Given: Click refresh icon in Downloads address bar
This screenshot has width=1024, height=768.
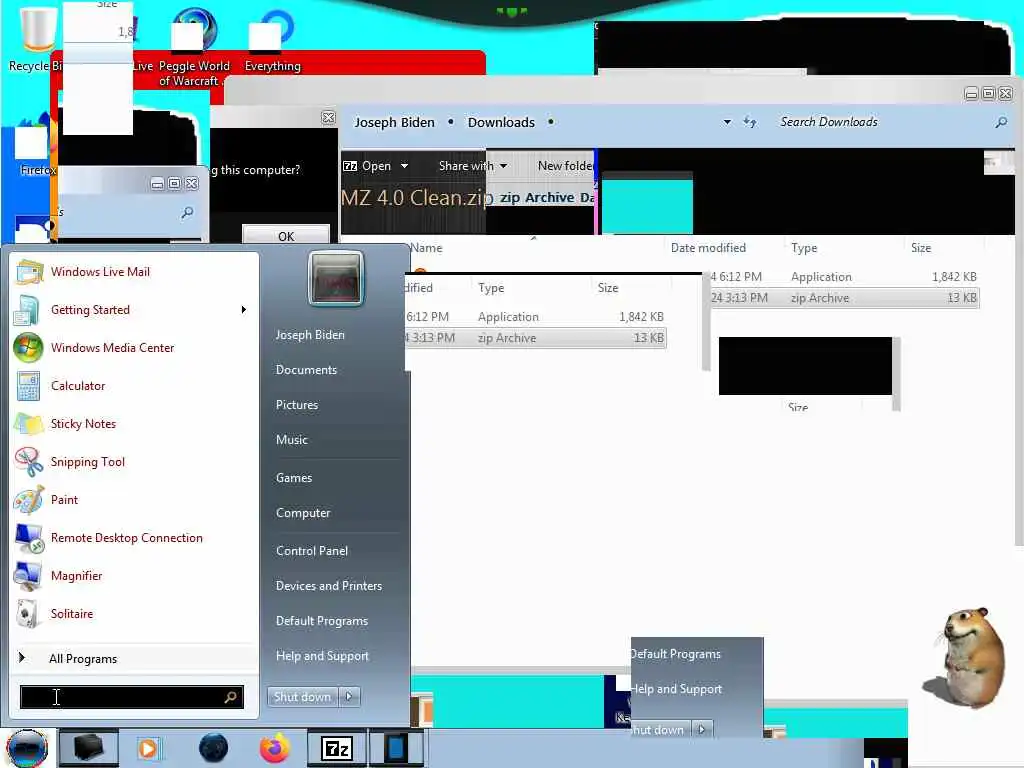Looking at the screenshot, I should tap(750, 122).
